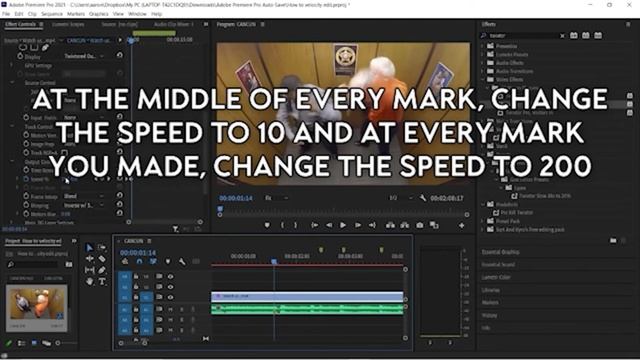Switch to Lumetri Scopes tab
This screenshot has width=640, height=360.
click(x=68, y=24)
